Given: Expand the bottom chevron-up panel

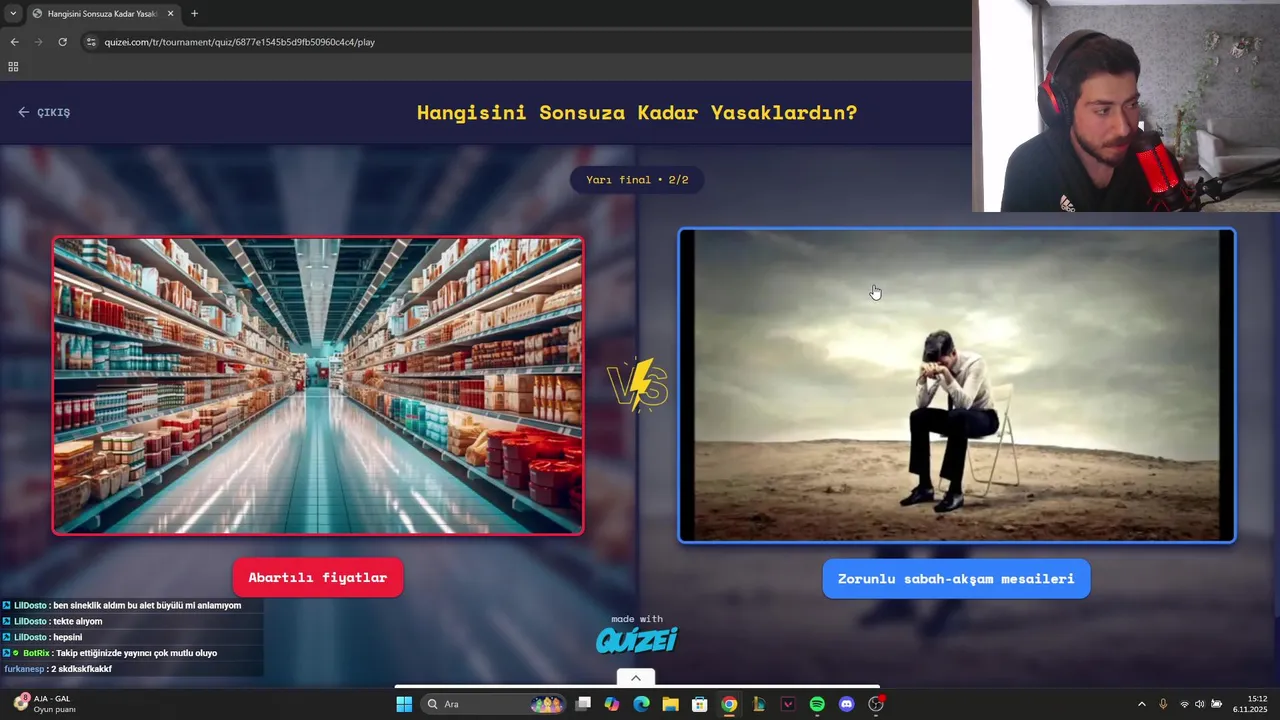Looking at the screenshot, I should tap(636, 678).
